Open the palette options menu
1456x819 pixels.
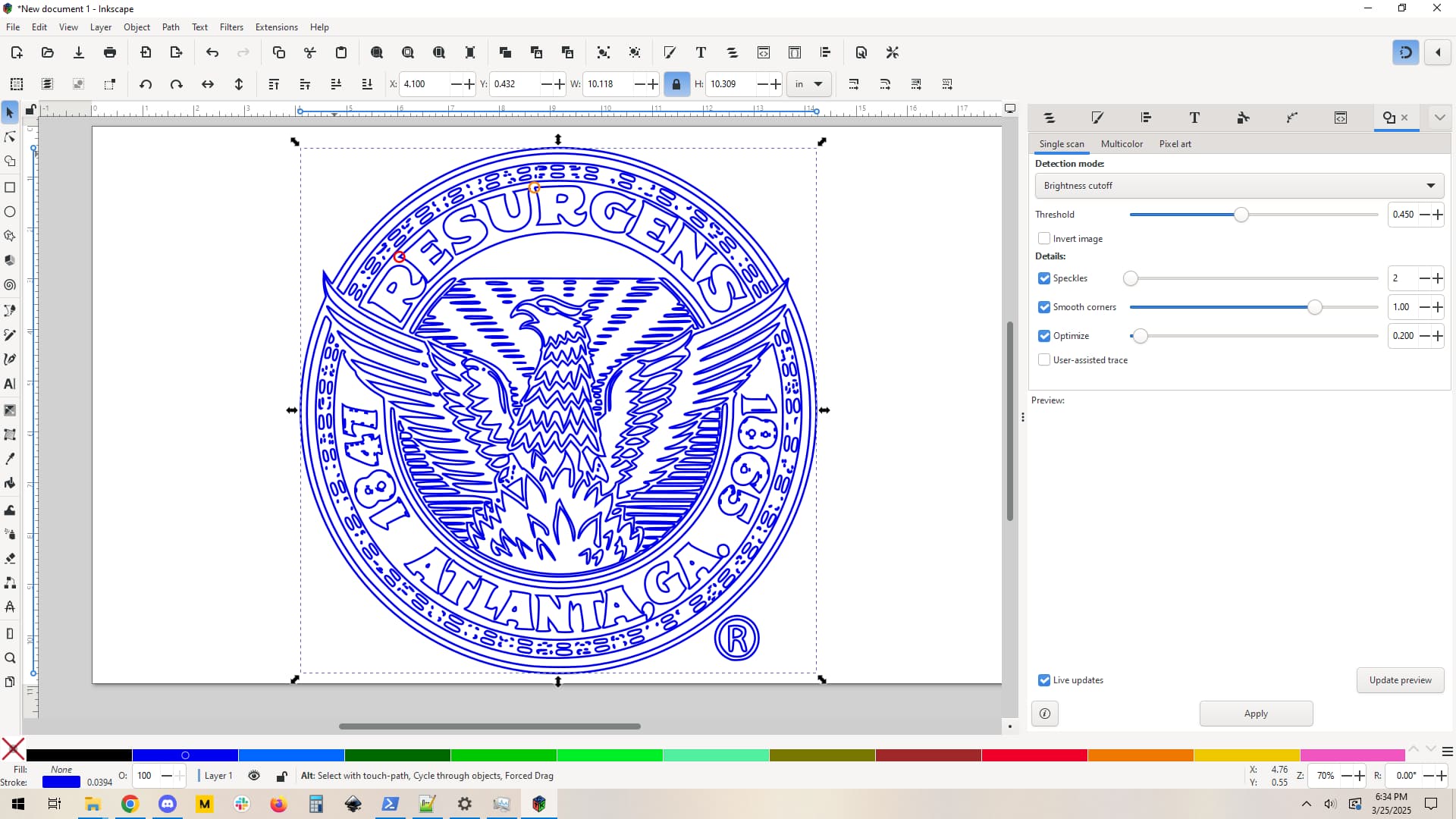coord(1447,752)
